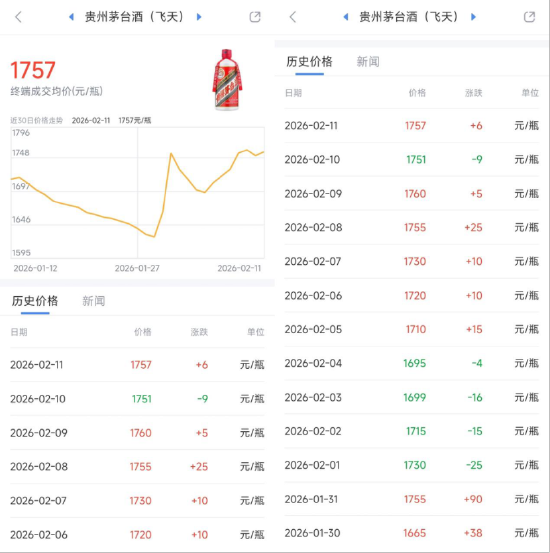
Task: Click price 1751 in right table
Action: click(416, 159)
